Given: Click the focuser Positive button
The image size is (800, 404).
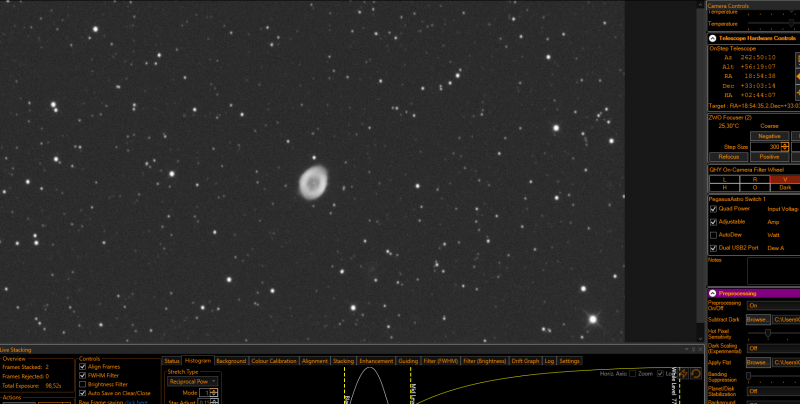Looking at the screenshot, I should point(769,157).
